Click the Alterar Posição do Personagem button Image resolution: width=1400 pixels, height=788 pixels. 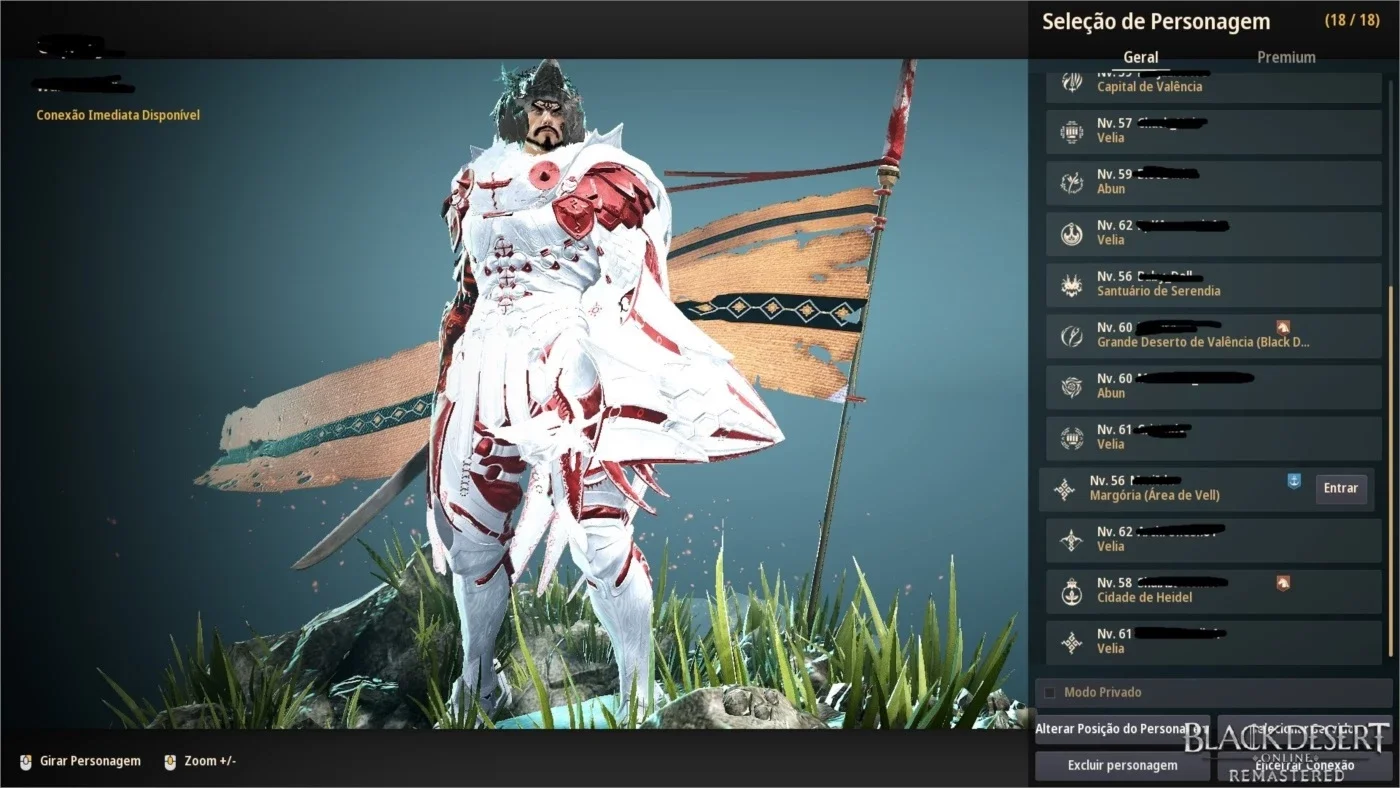pos(1122,729)
